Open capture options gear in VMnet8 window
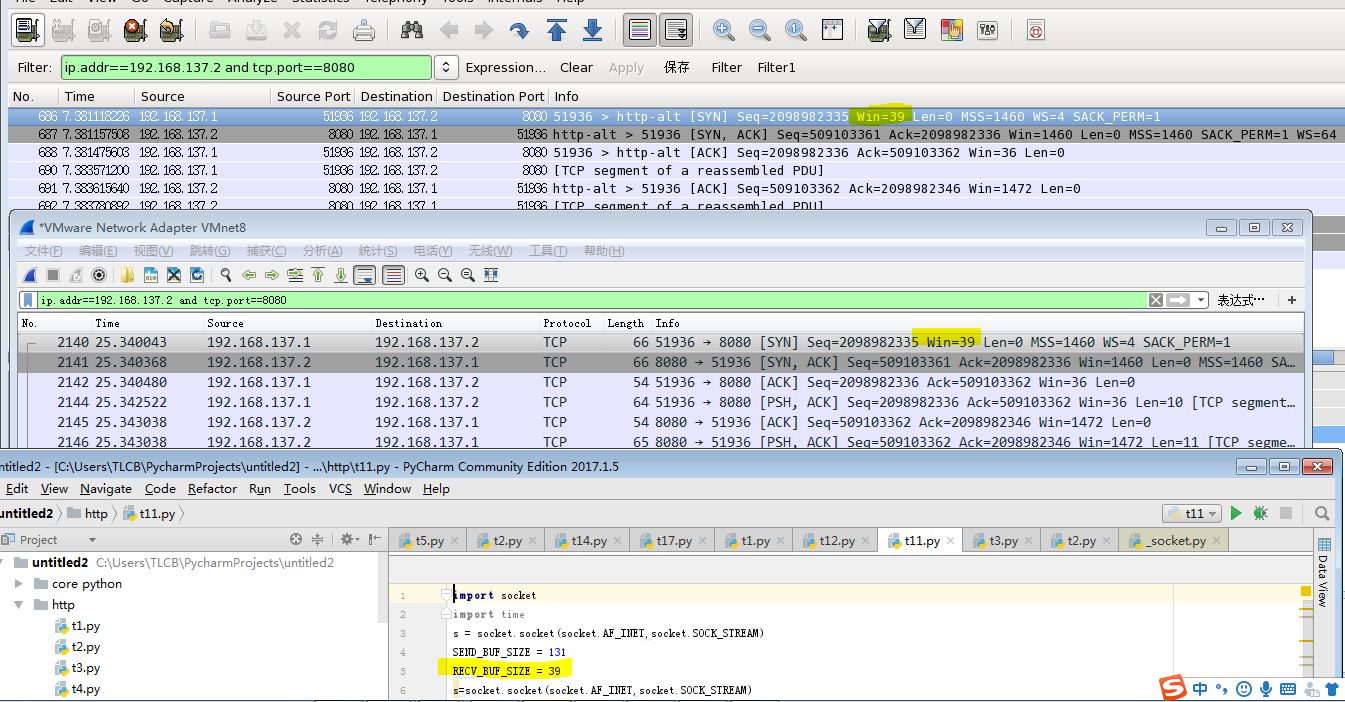The width and height of the screenshot is (1345, 702). 99,275
